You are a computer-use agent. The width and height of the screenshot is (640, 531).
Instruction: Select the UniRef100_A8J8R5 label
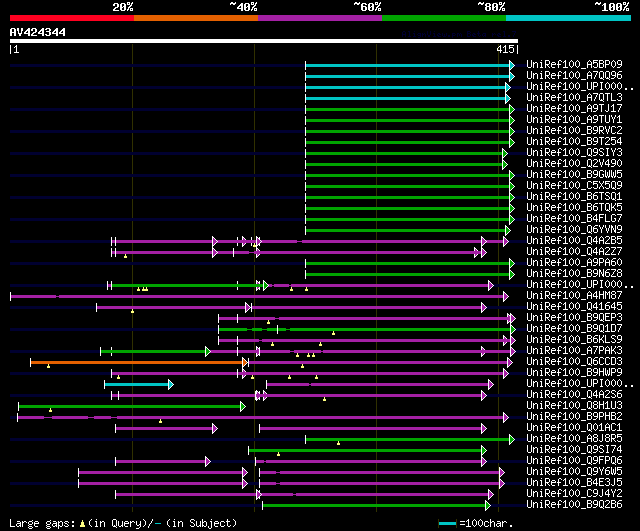[x=574, y=439]
